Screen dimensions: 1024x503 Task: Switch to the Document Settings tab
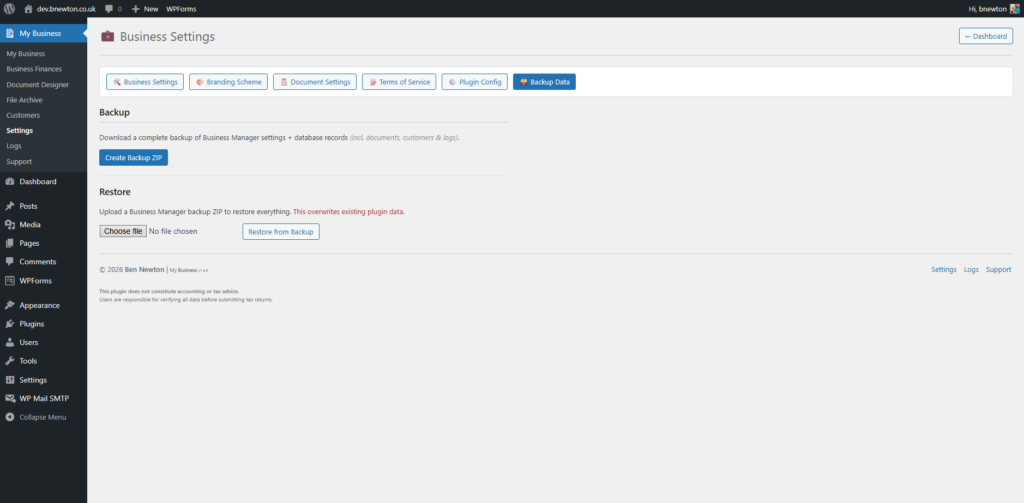[x=315, y=82]
